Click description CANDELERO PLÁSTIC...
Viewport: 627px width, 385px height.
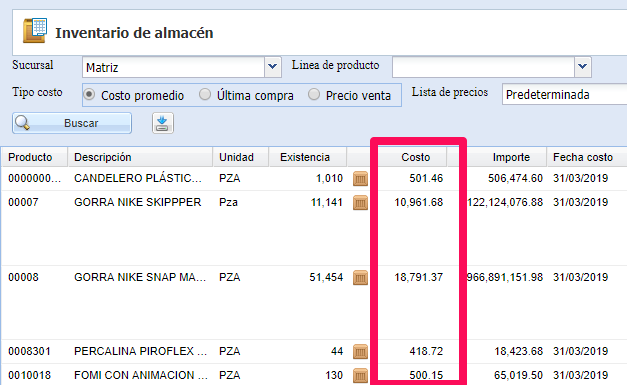pos(138,178)
